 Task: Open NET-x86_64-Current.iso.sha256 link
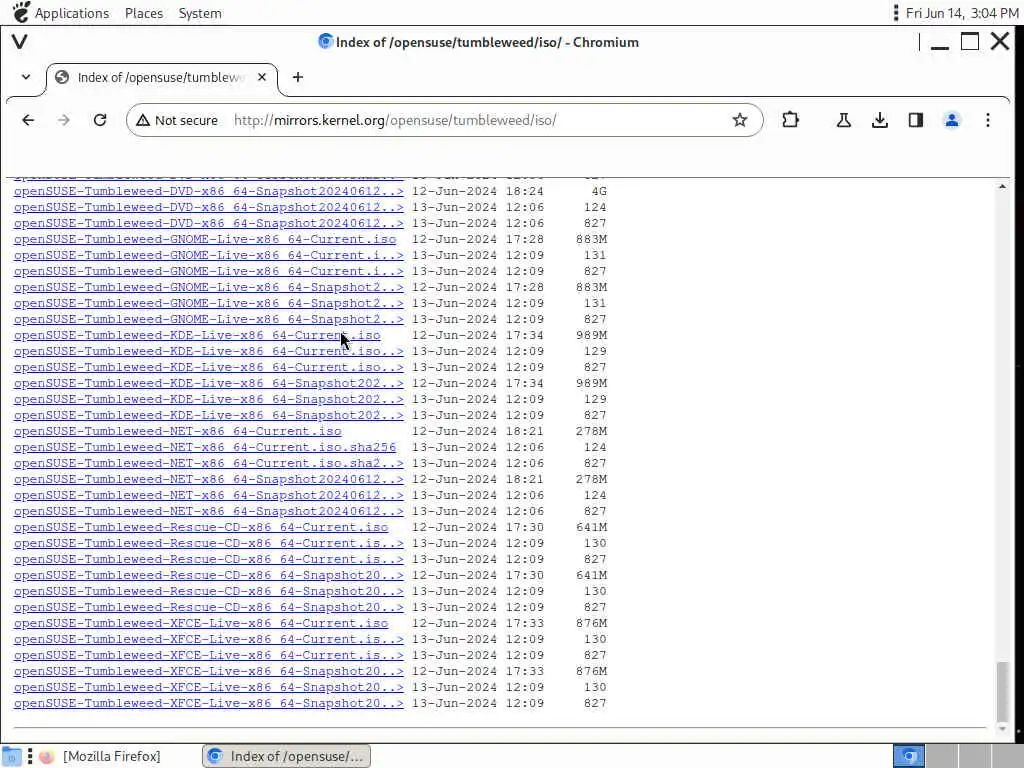pos(204,447)
